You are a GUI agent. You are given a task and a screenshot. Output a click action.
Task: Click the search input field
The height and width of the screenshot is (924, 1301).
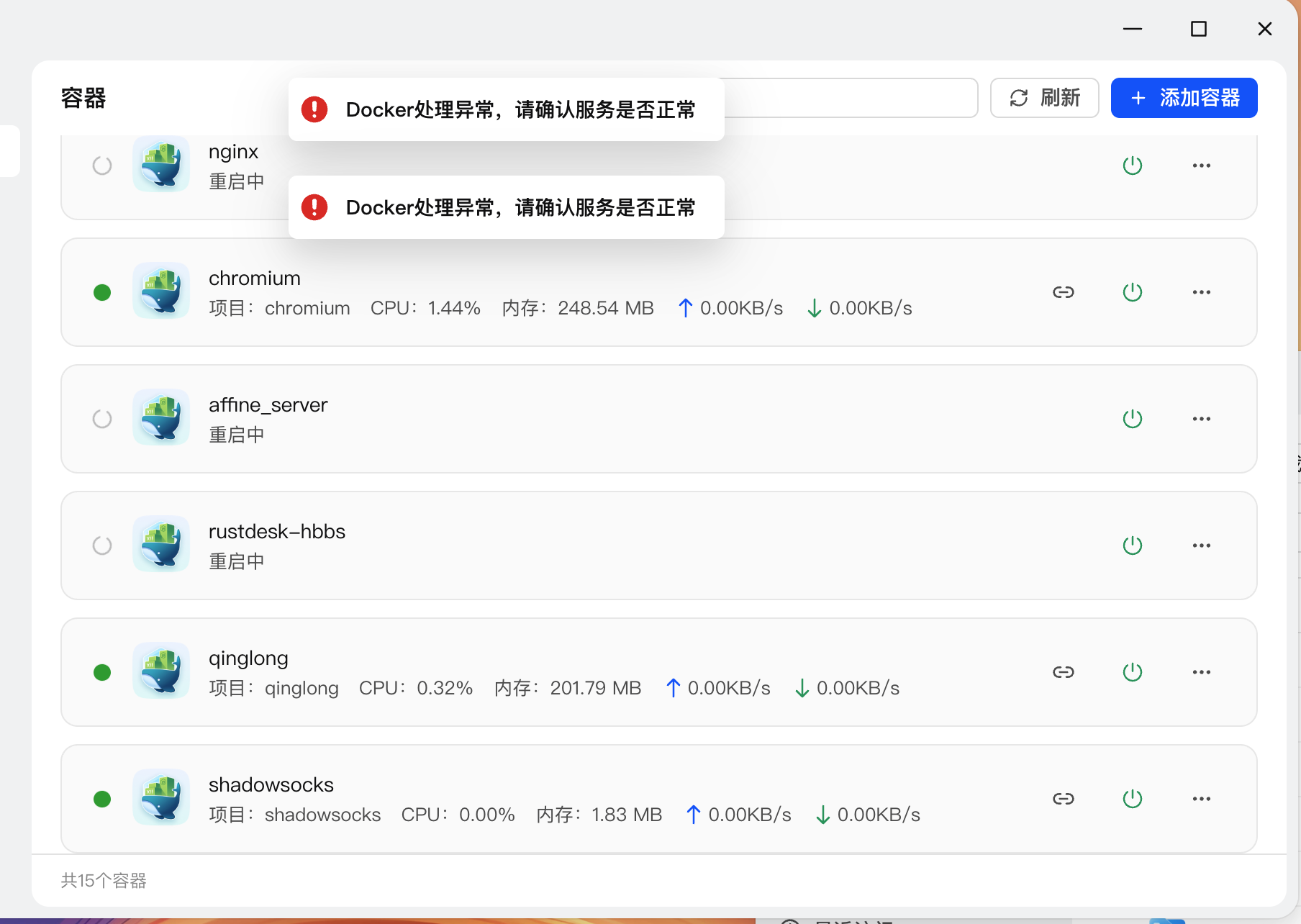click(x=849, y=98)
